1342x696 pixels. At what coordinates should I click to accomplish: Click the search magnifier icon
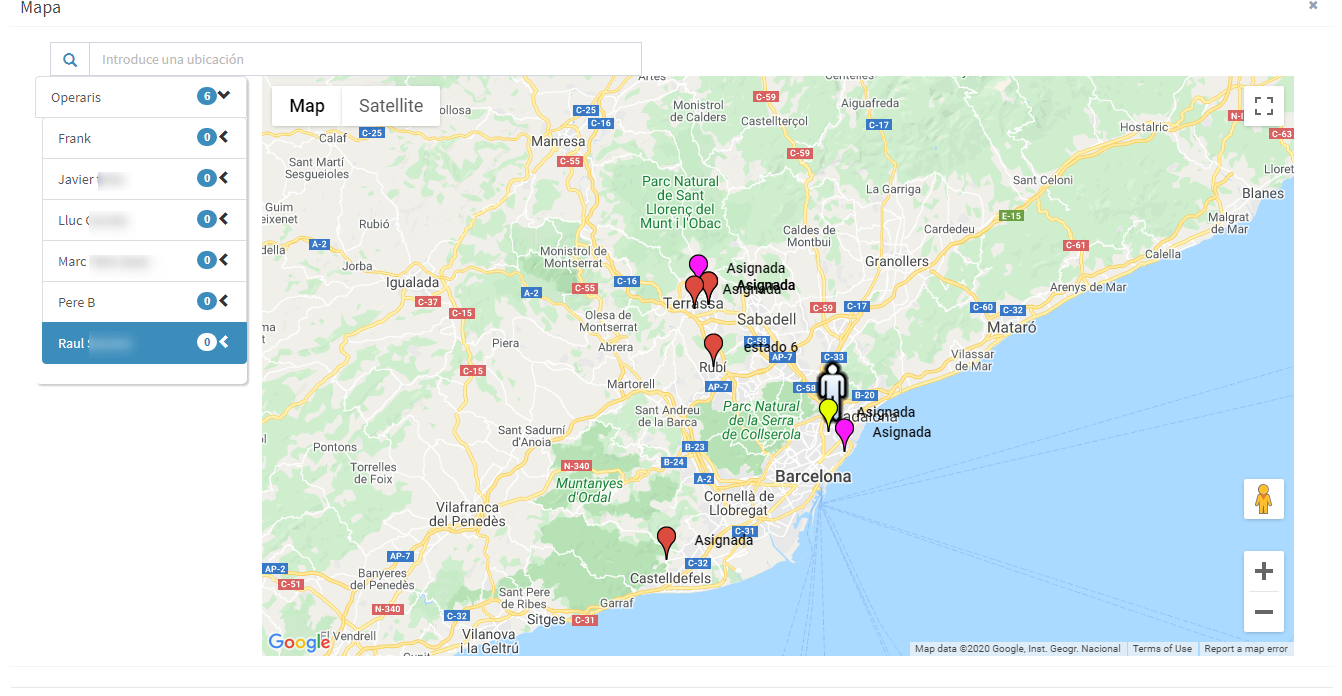click(70, 60)
